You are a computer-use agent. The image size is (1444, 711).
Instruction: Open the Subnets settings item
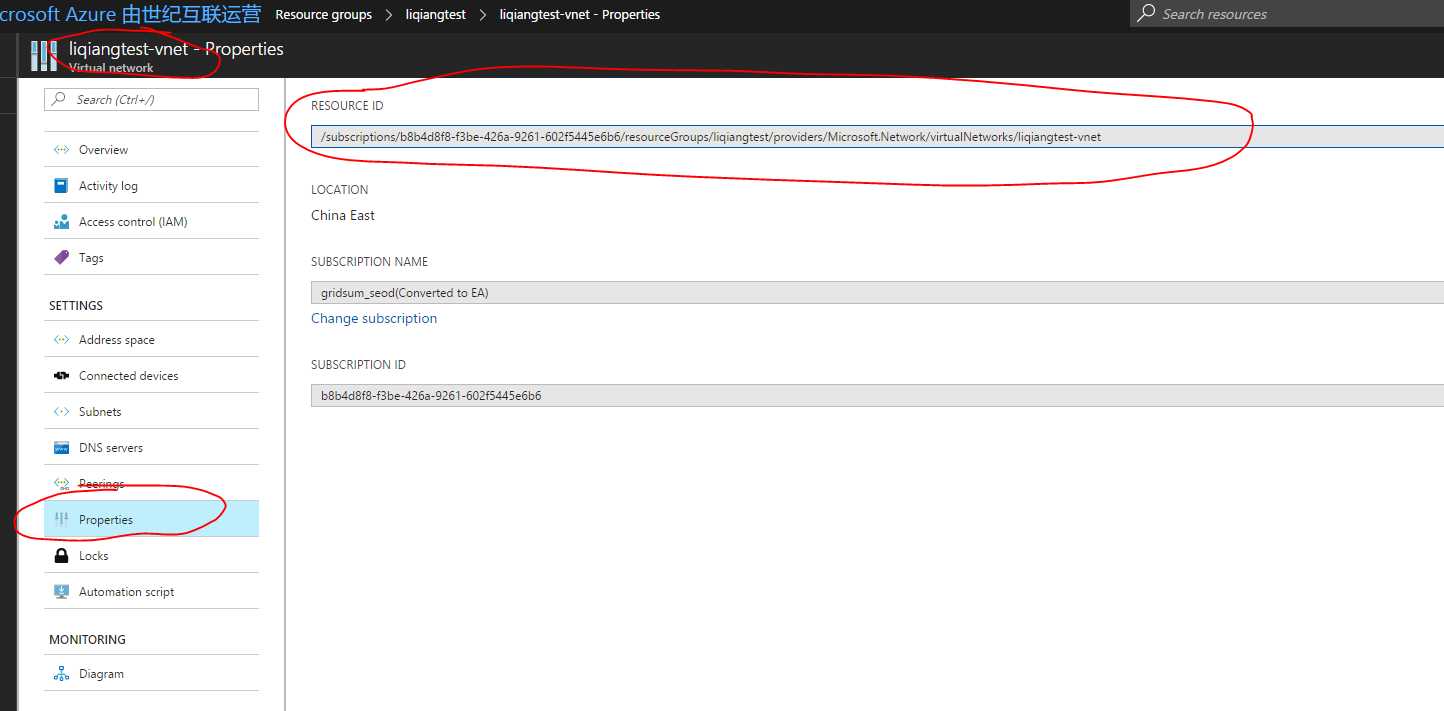151,411
